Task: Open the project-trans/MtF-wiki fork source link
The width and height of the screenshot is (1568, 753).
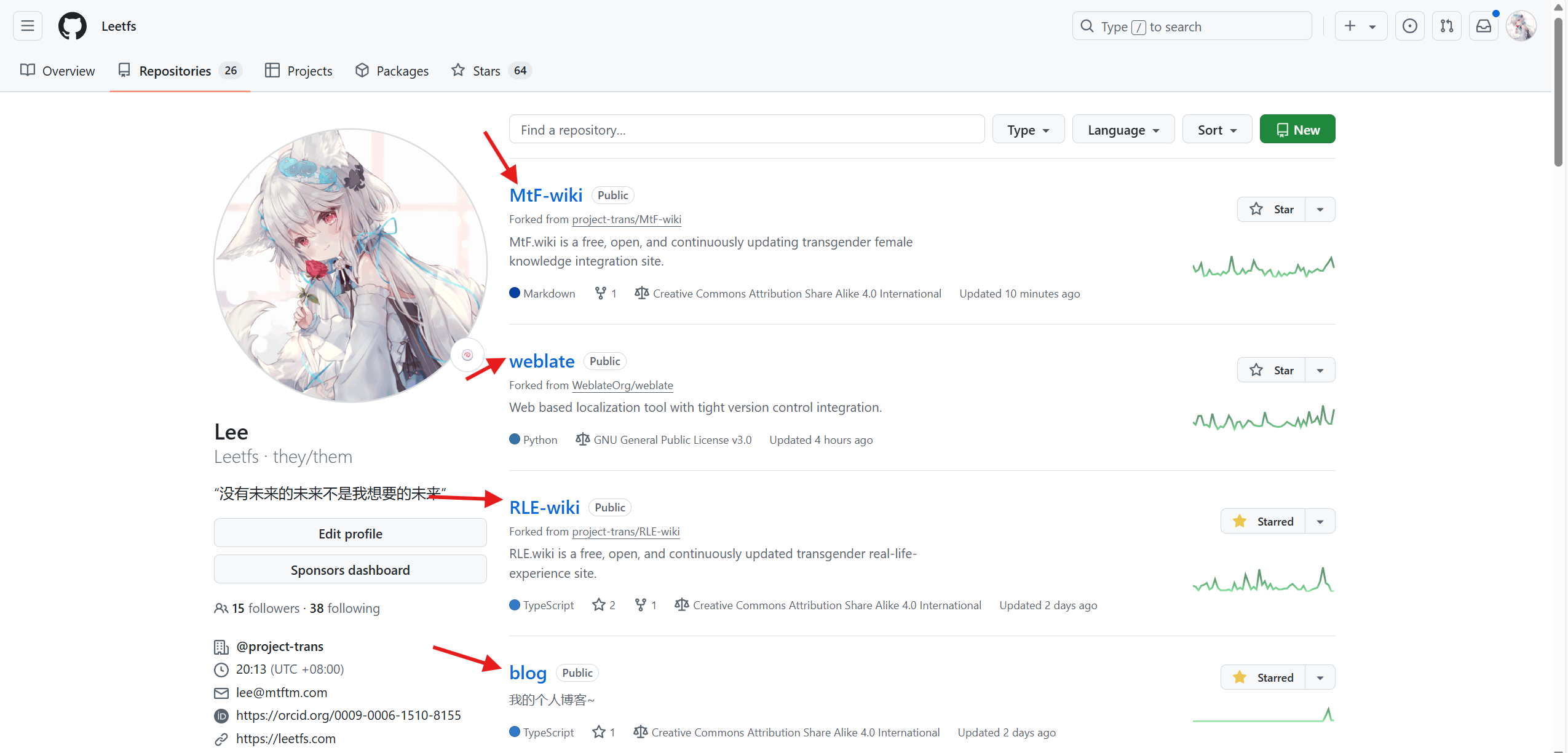Action: 626,219
